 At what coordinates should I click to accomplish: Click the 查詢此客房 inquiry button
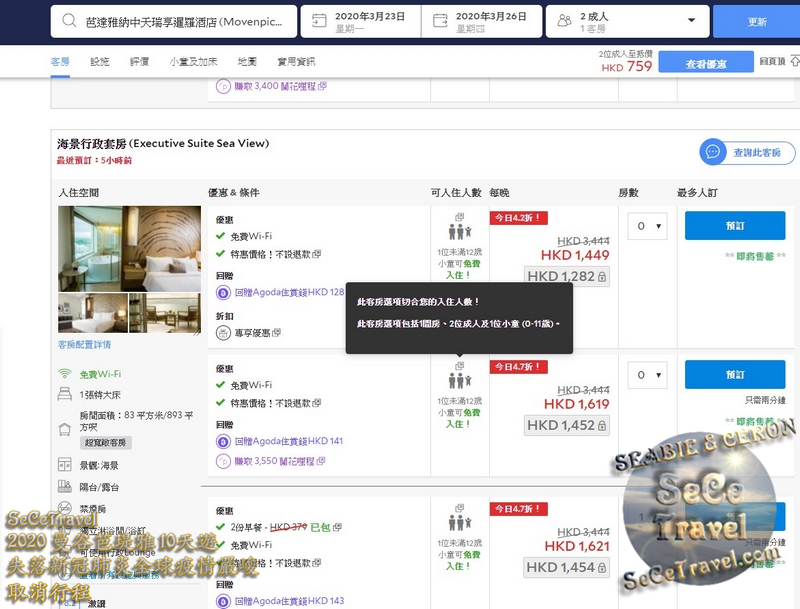click(x=747, y=153)
